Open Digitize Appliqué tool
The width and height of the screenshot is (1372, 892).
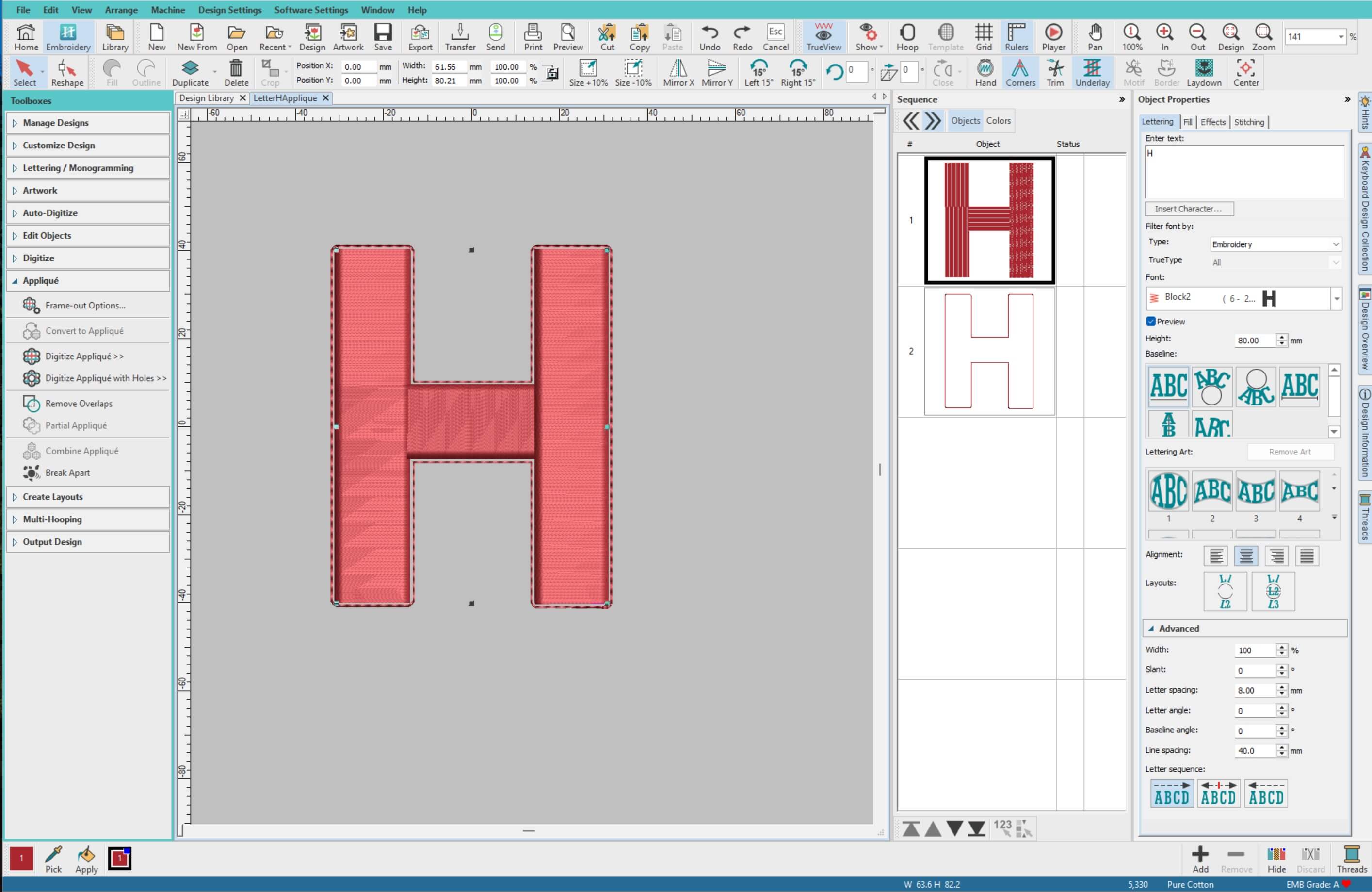84,357
